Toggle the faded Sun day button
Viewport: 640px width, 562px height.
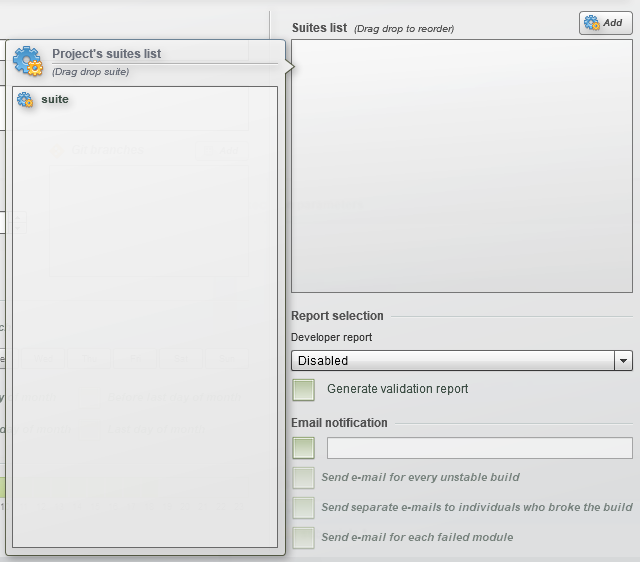click(227, 359)
